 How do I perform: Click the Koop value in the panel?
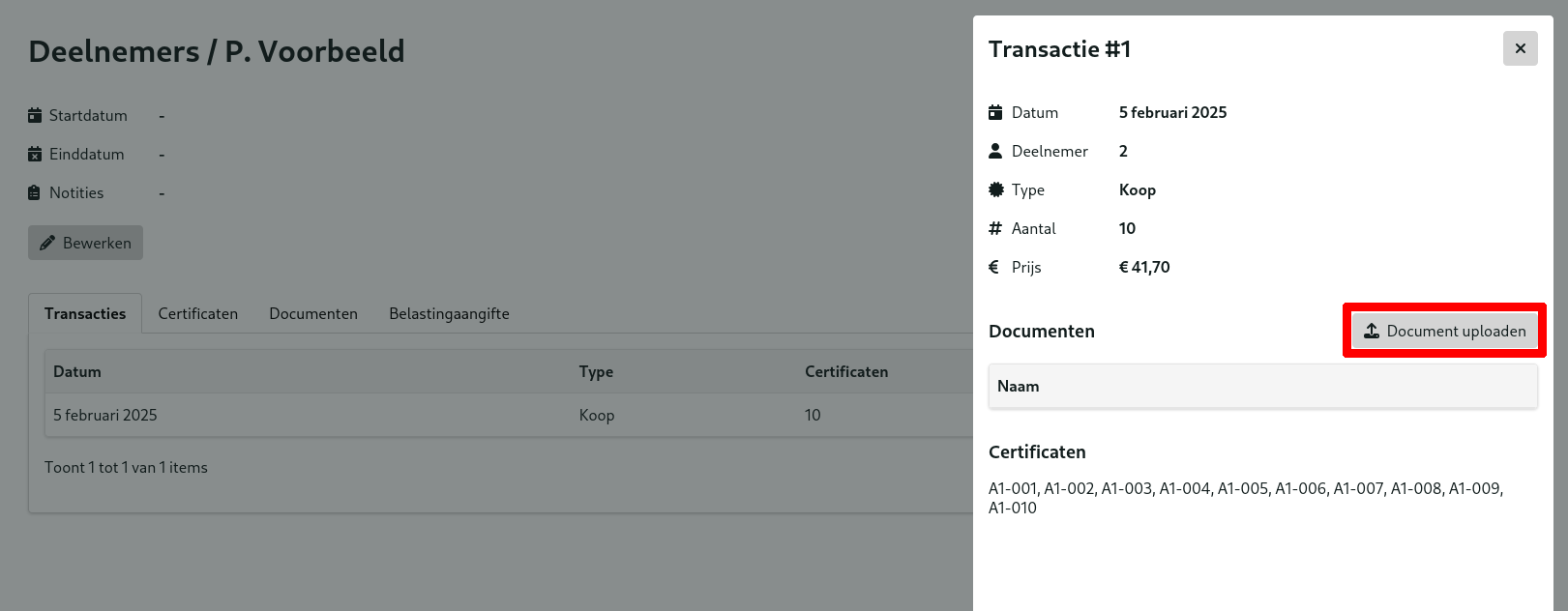(1138, 189)
